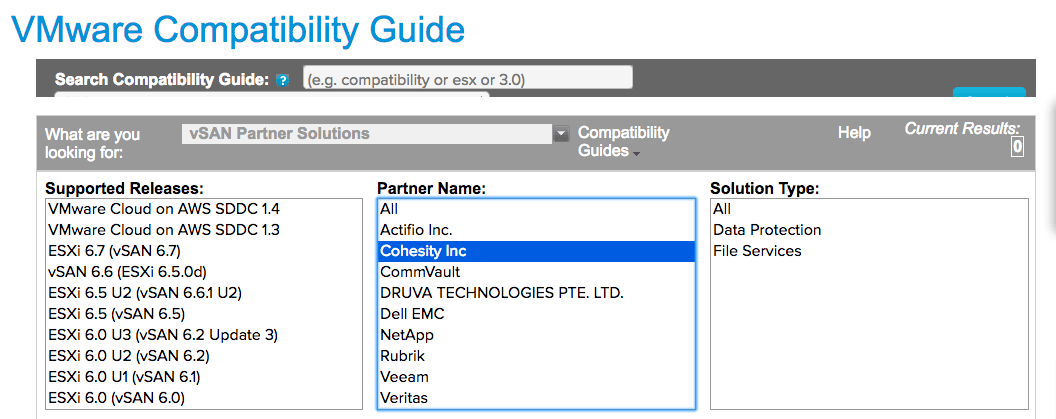Image resolution: width=1056 pixels, height=419 pixels.
Task: Choose Dell EMC partner
Action: click(412, 314)
